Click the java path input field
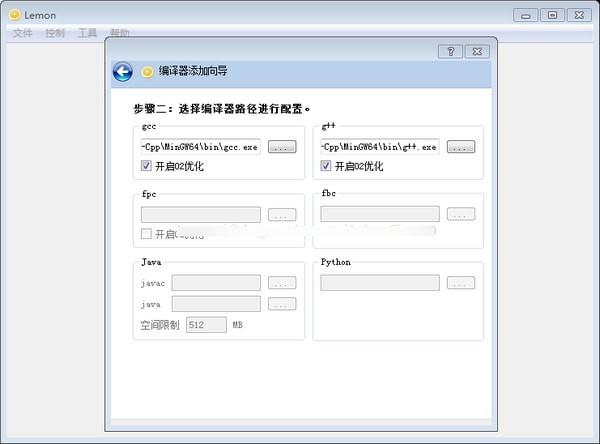Image resolution: width=600 pixels, height=444 pixels. pyautogui.click(x=216, y=304)
